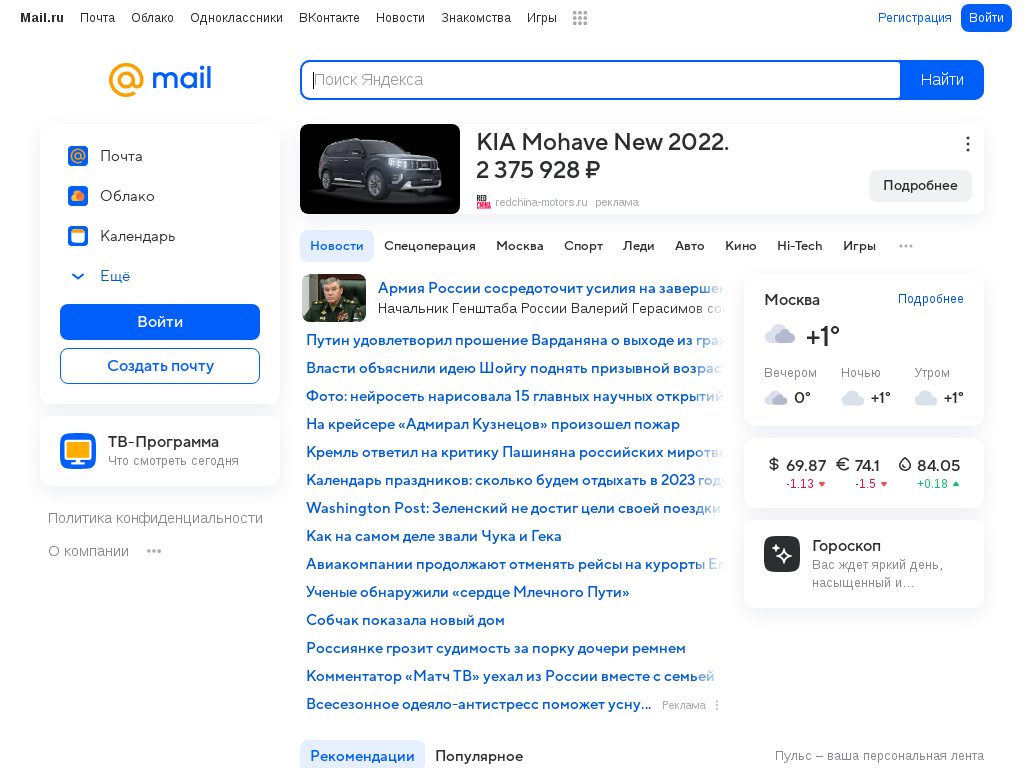Open the Подробнее weather link

(x=931, y=299)
